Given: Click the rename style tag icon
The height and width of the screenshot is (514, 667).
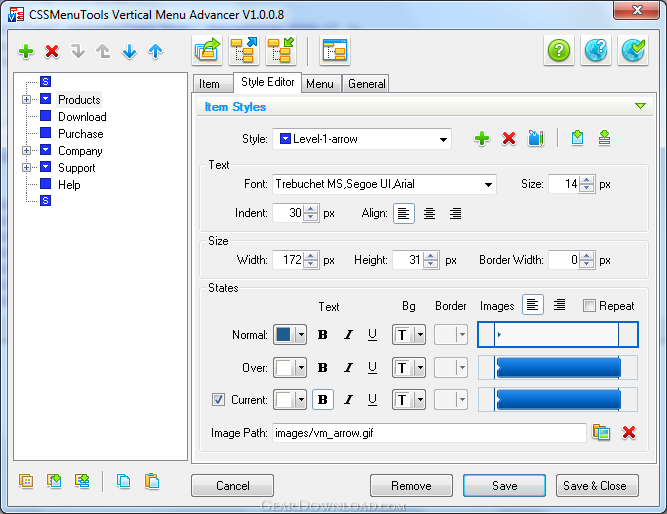Looking at the screenshot, I should pos(536,138).
